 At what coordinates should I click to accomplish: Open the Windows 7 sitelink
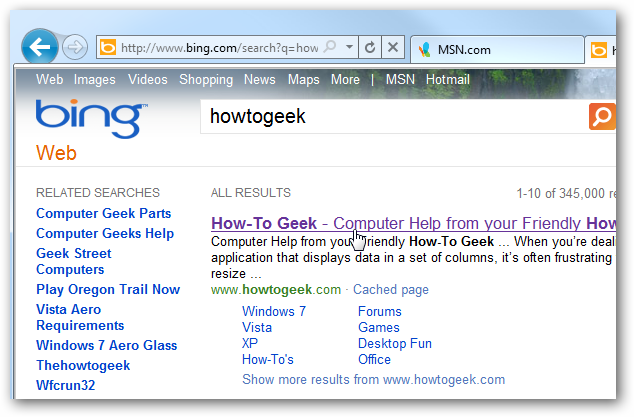tap(274, 311)
